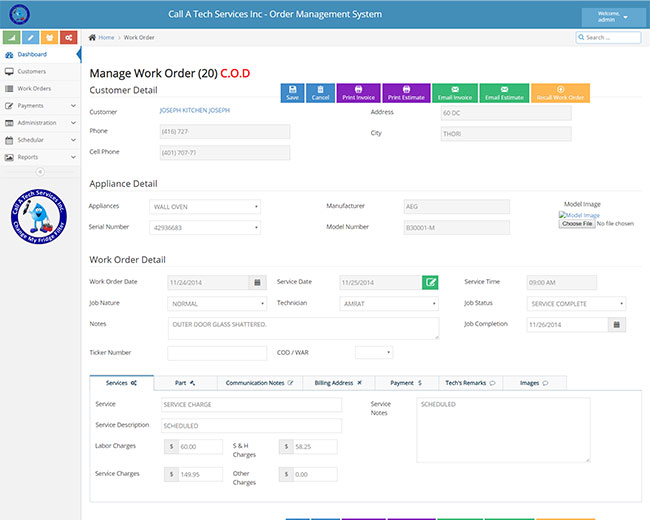This screenshot has height=520, width=650.
Task: Expand the Payments sidebar menu
Action: click(40, 105)
